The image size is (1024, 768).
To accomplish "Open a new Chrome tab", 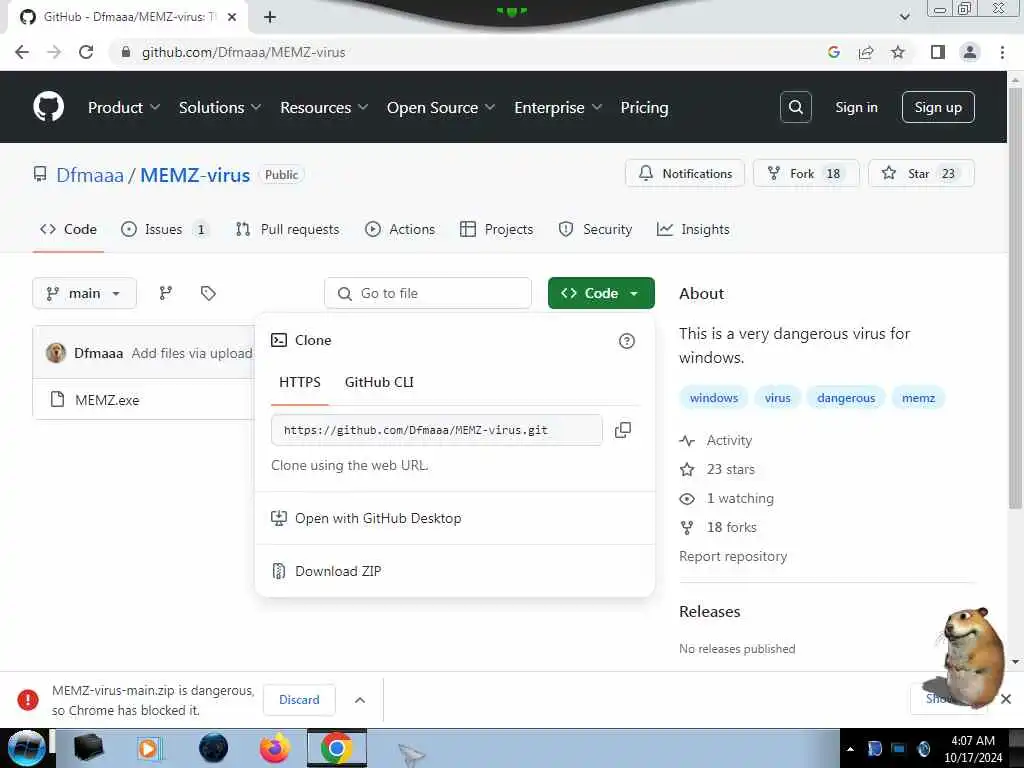I will pyautogui.click(x=270, y=17).
